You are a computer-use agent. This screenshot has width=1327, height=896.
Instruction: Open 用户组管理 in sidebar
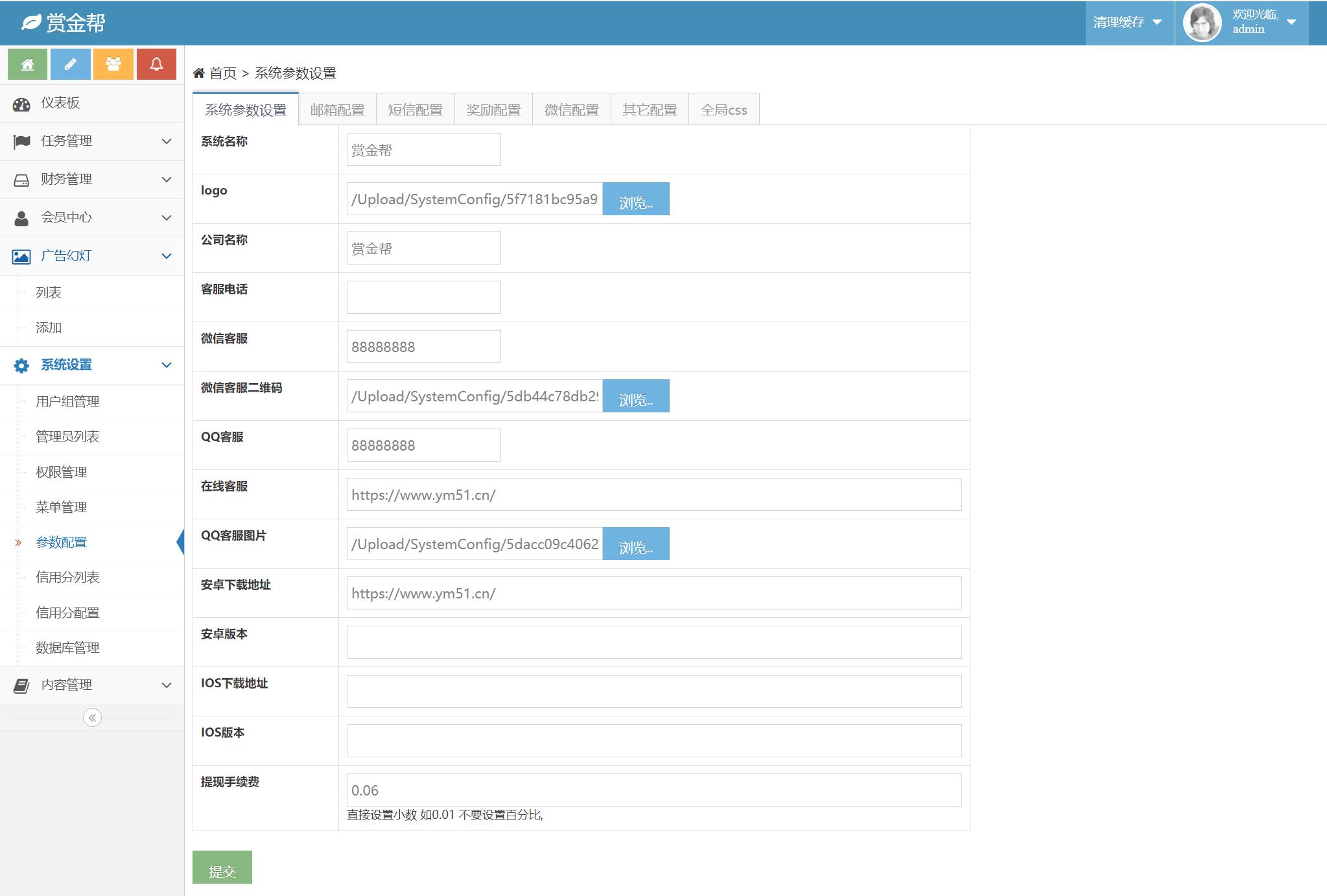coord(92,402)
